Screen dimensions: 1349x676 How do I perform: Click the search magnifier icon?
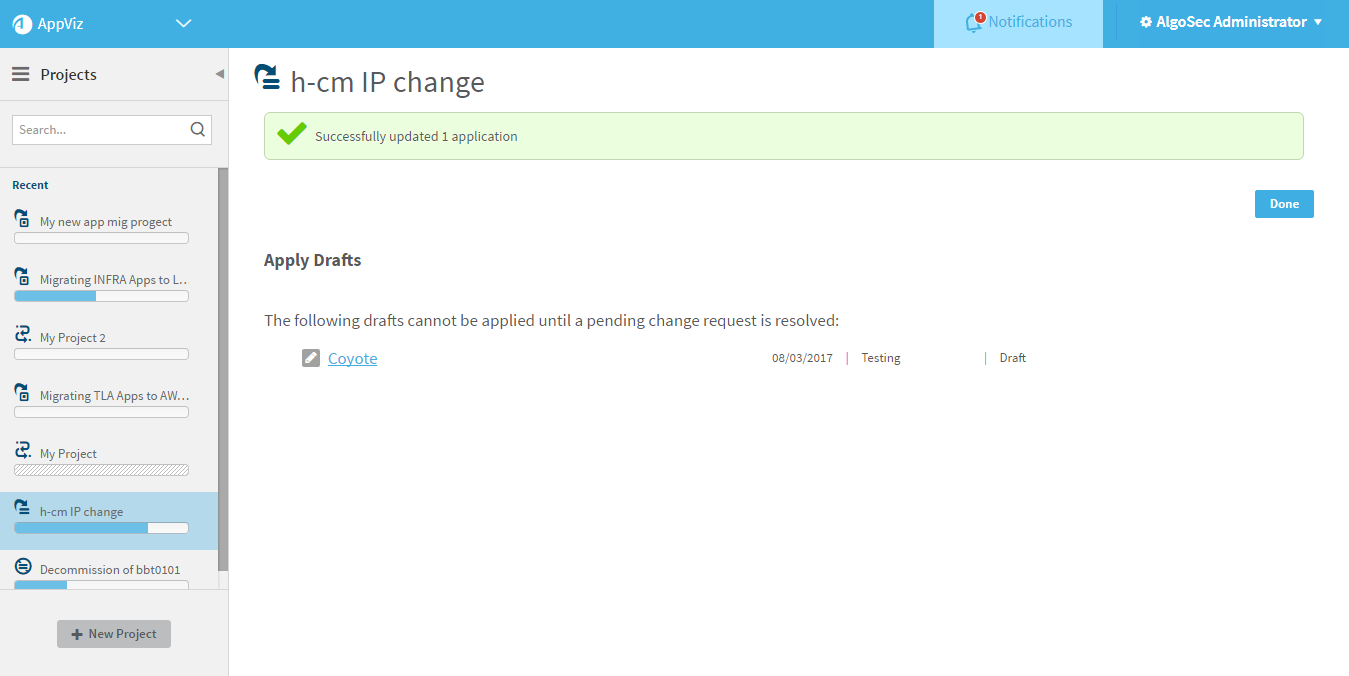tap(197, 129)
